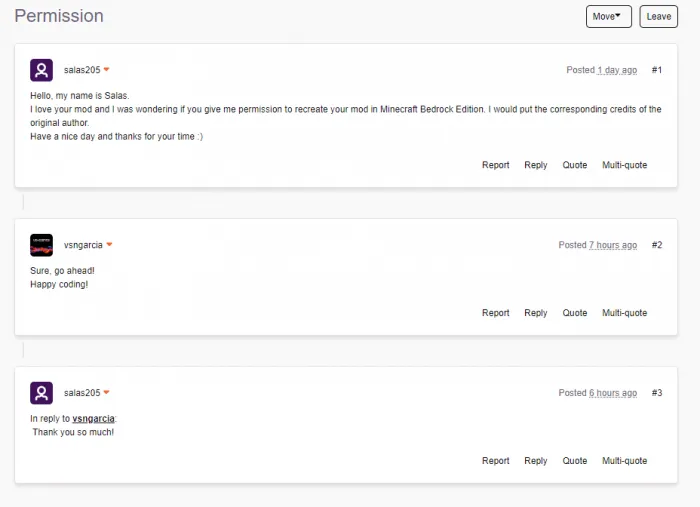Click the '7 hours ago' timestamp
700x507 pixels.
click(613, 245)
